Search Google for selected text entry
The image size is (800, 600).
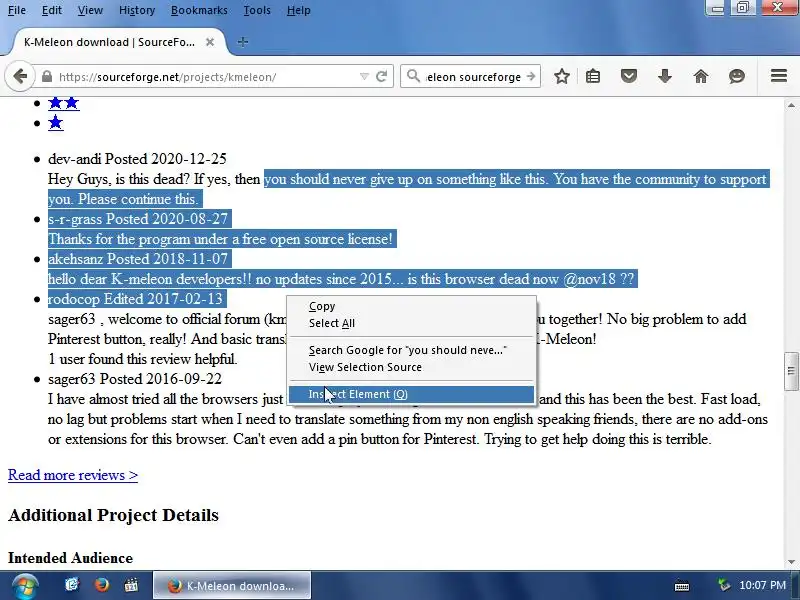412,351
